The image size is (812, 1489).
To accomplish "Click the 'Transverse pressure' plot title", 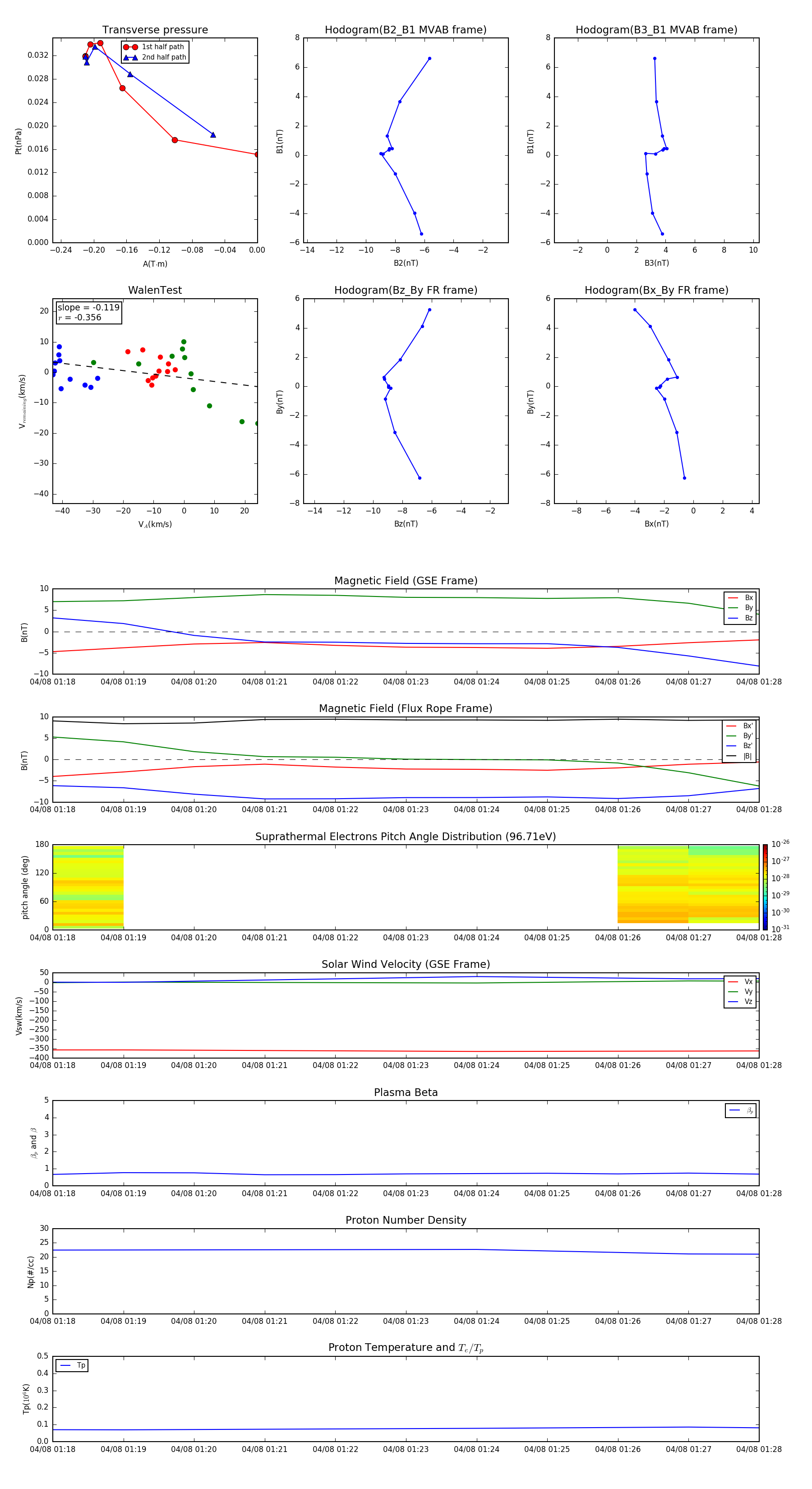I will coord(155,29).
